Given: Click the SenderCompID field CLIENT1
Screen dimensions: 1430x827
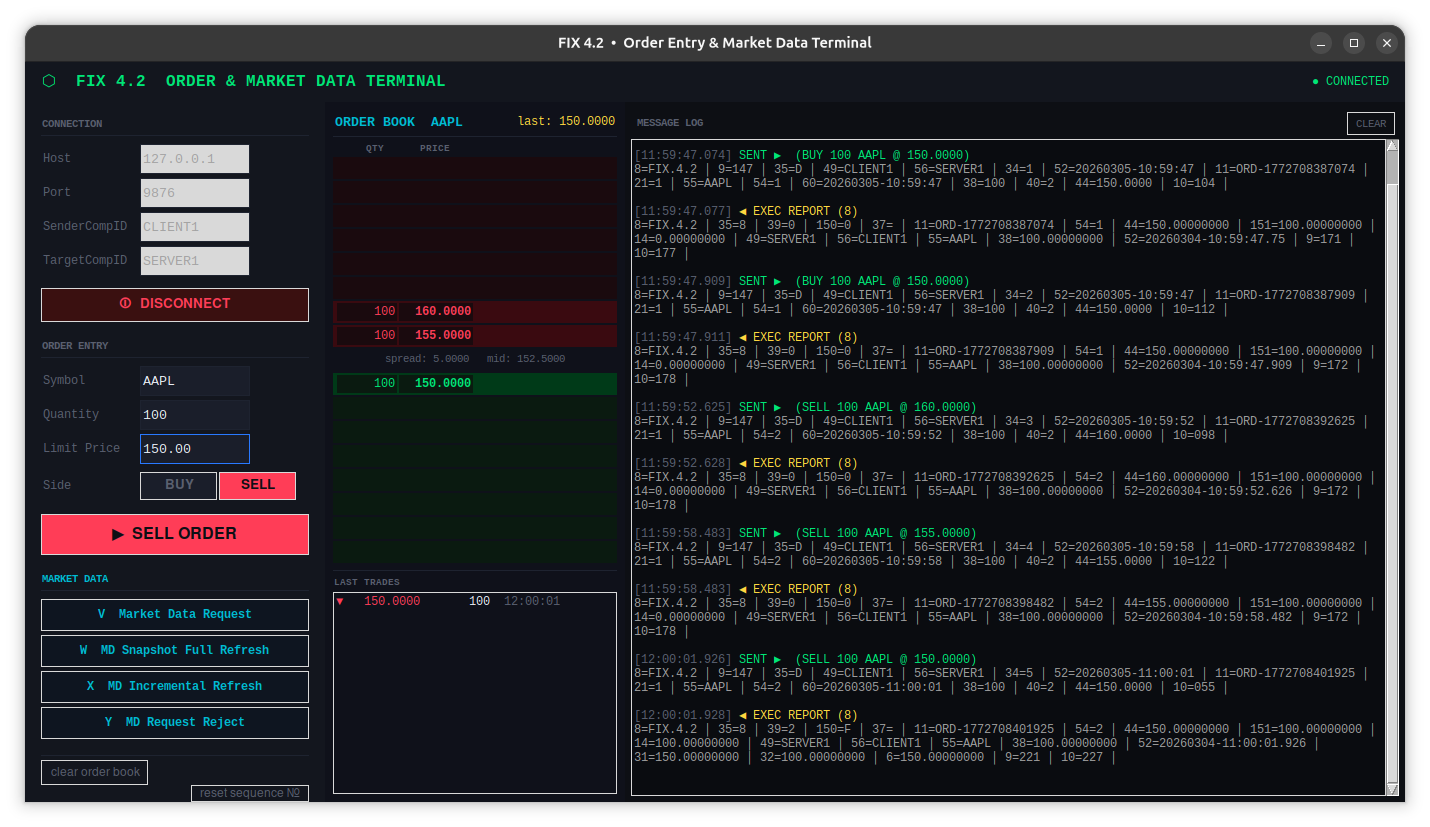Looking at the screenshot, I should point(195,227).
